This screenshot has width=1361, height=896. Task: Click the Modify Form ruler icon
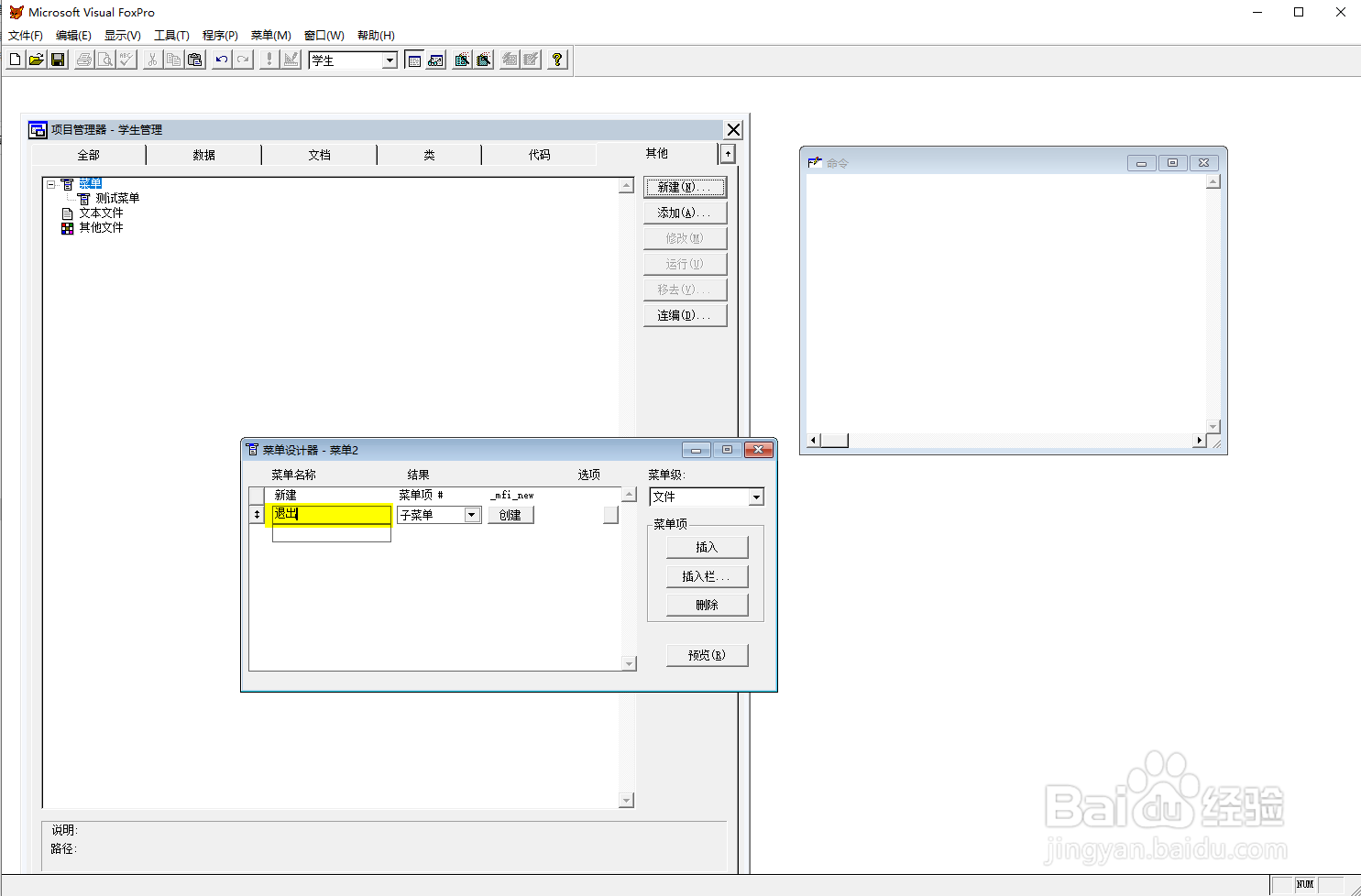(x=291, y=60)
